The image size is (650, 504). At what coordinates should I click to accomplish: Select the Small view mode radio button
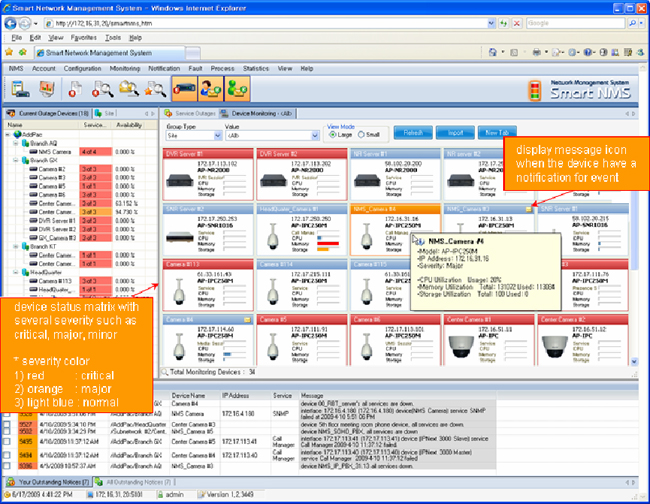360,133
